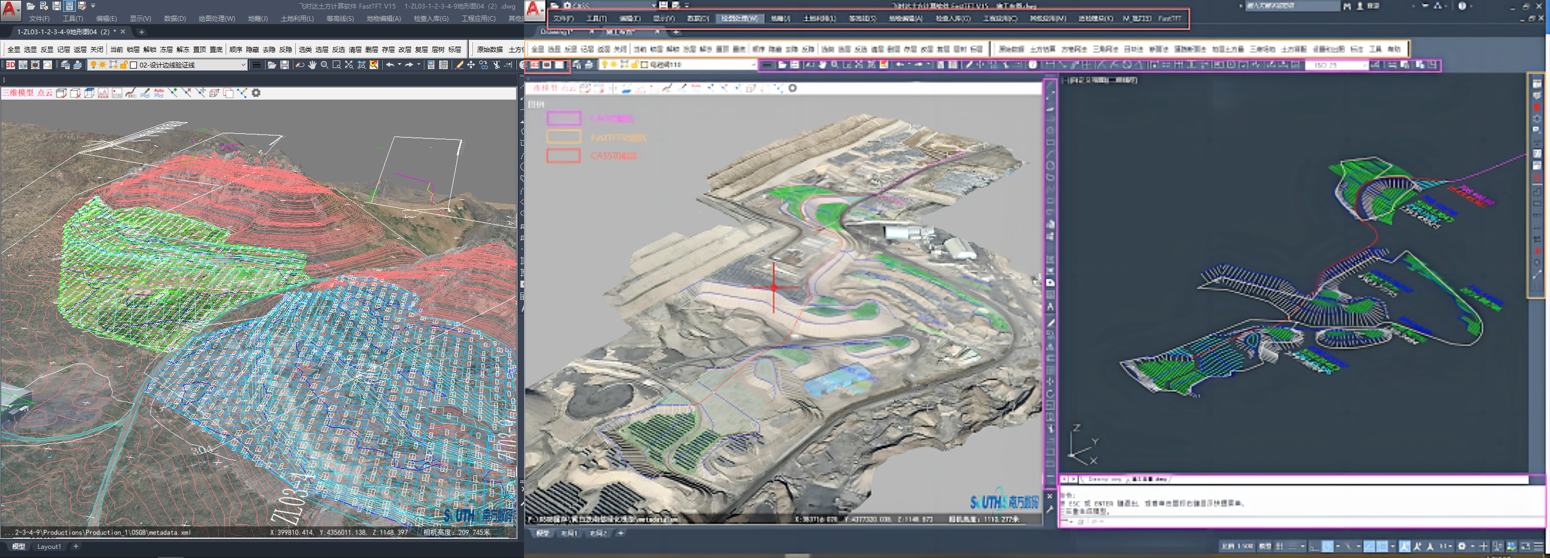Open the ISO 25 dimension style dropdown

point(1363,65)
